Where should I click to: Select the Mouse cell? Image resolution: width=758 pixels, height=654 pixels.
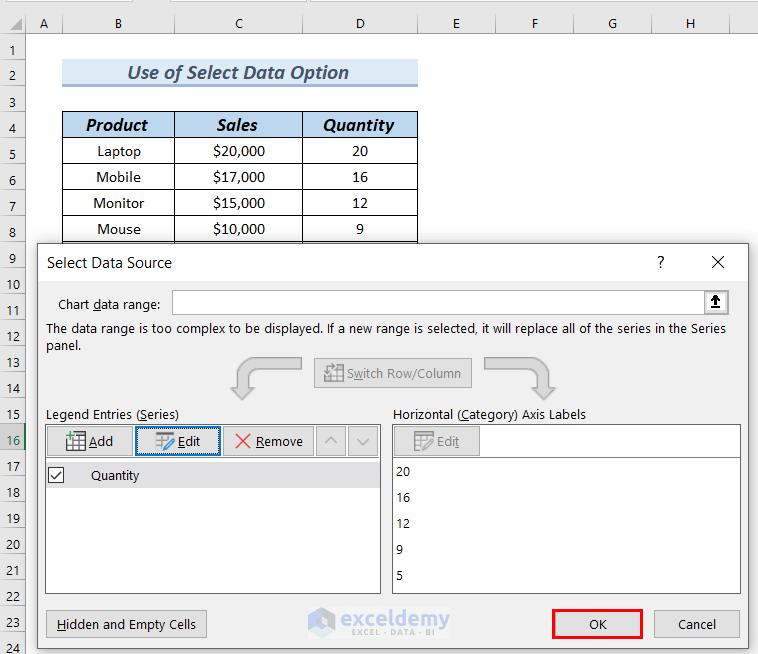118,229
